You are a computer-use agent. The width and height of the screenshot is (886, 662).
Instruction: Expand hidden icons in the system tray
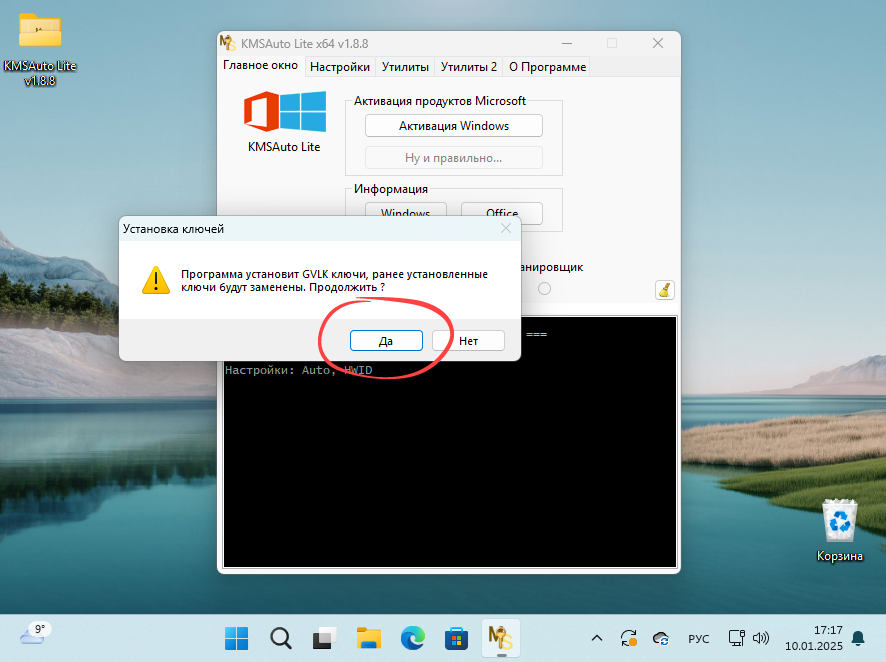point(596,638)
